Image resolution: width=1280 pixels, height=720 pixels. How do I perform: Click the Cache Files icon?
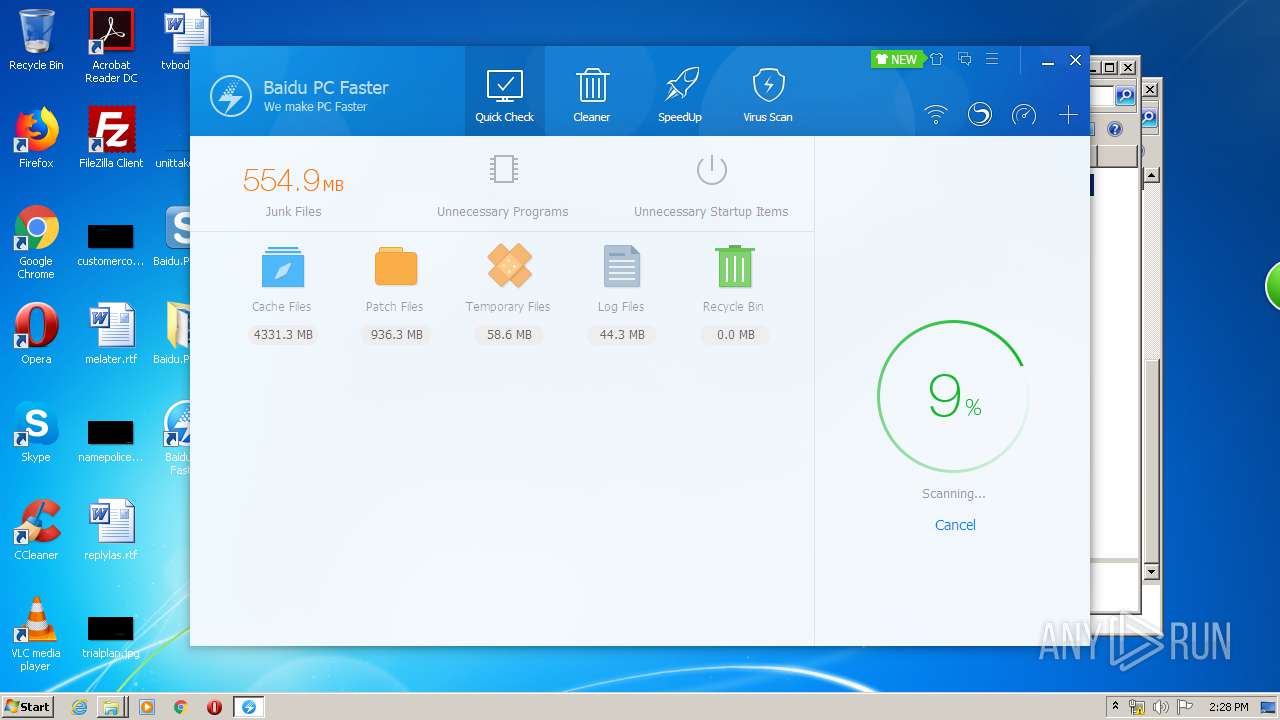(282, 267)
